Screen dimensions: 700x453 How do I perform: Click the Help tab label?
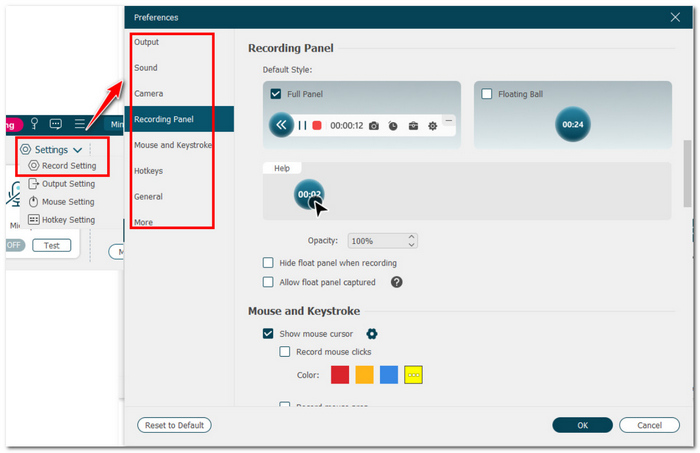[x=282, y=168]
